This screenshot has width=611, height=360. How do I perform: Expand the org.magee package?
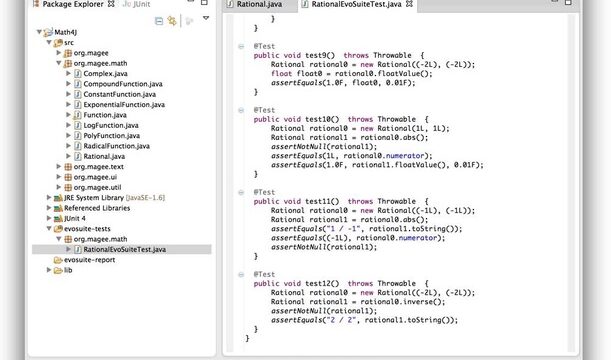tap(59, 53)
